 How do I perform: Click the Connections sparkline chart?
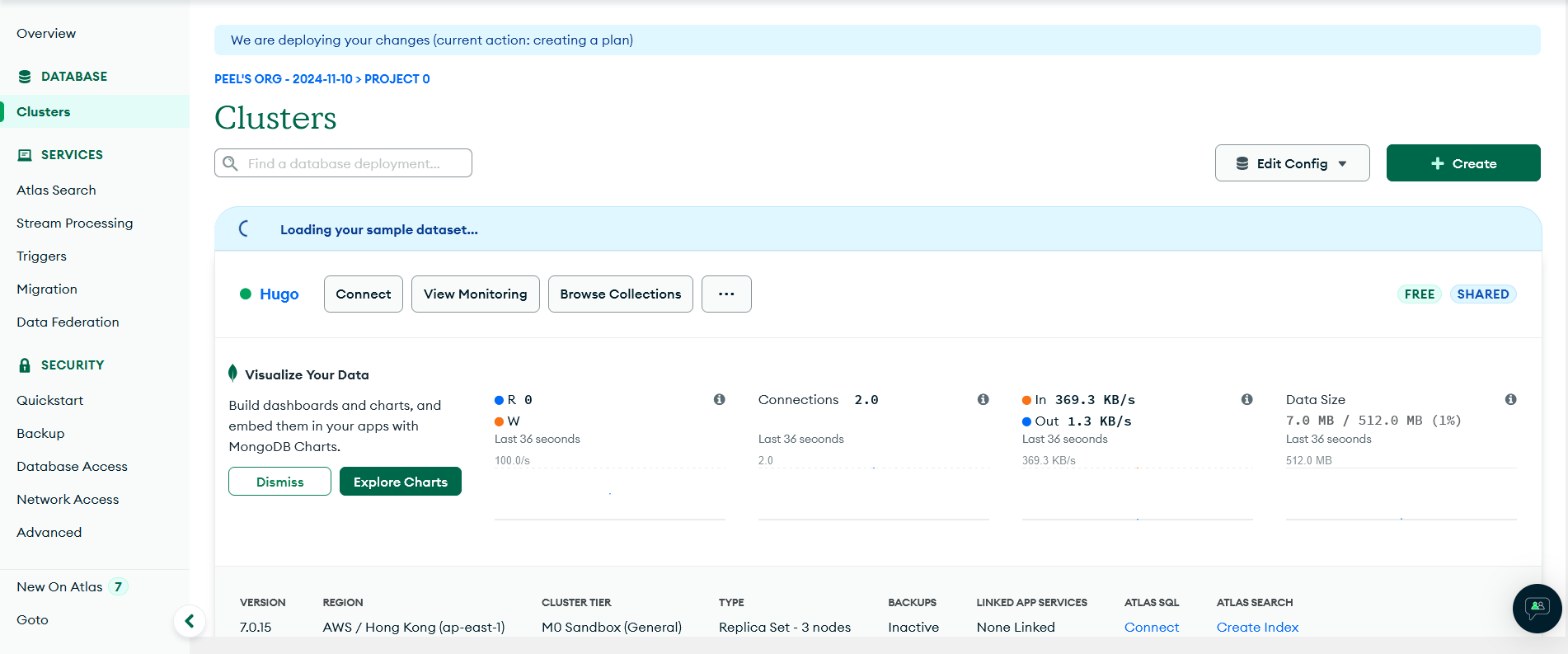874,493
